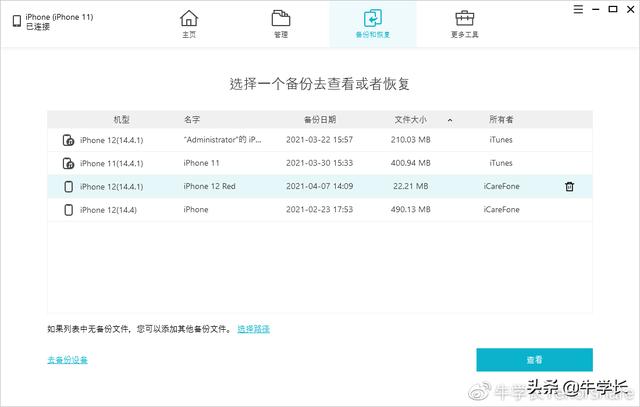Click the iPhone 12(14.4) model text

click(108, 210)
